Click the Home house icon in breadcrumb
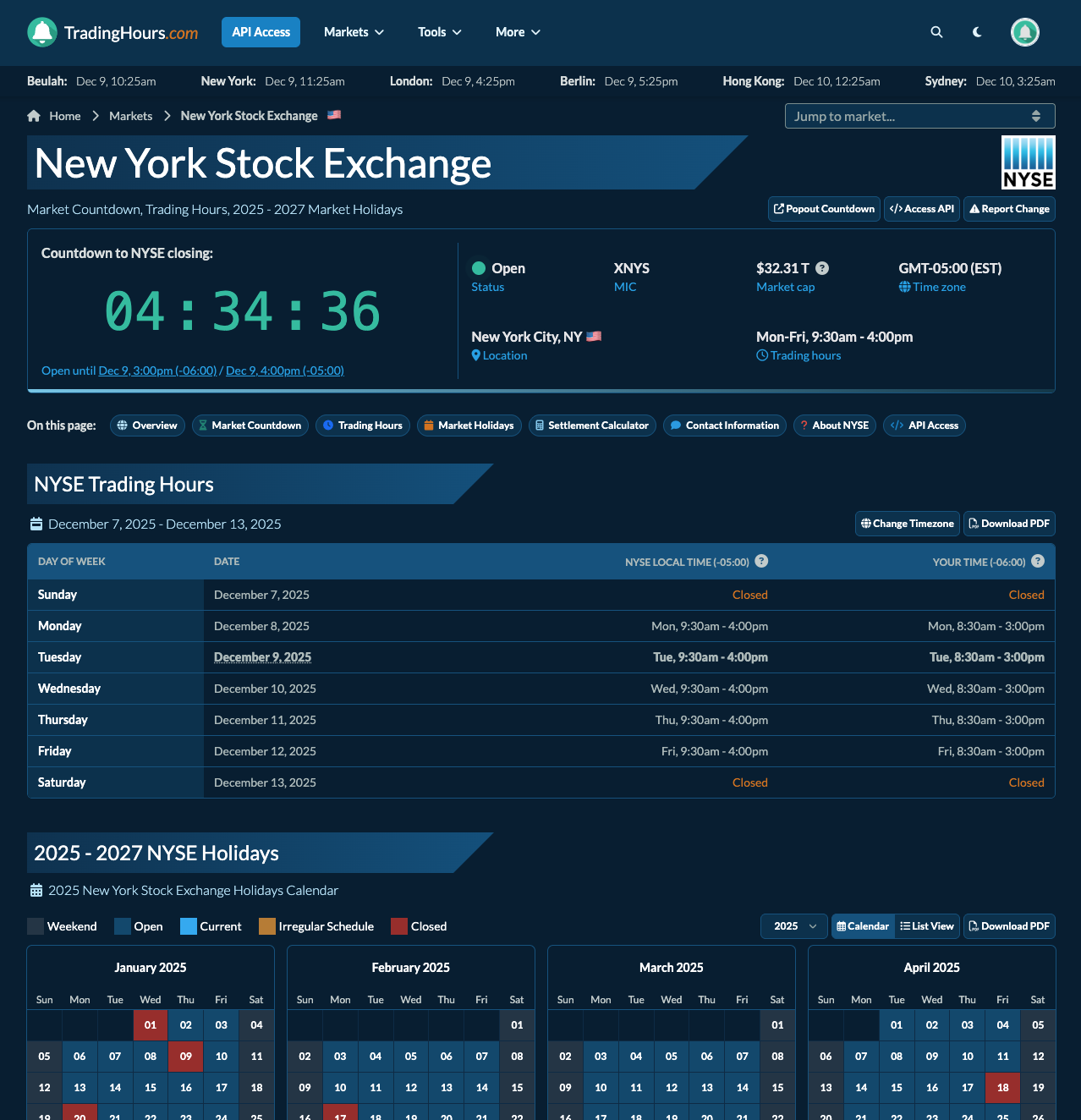1081x1120 pixels. point(34,116)
